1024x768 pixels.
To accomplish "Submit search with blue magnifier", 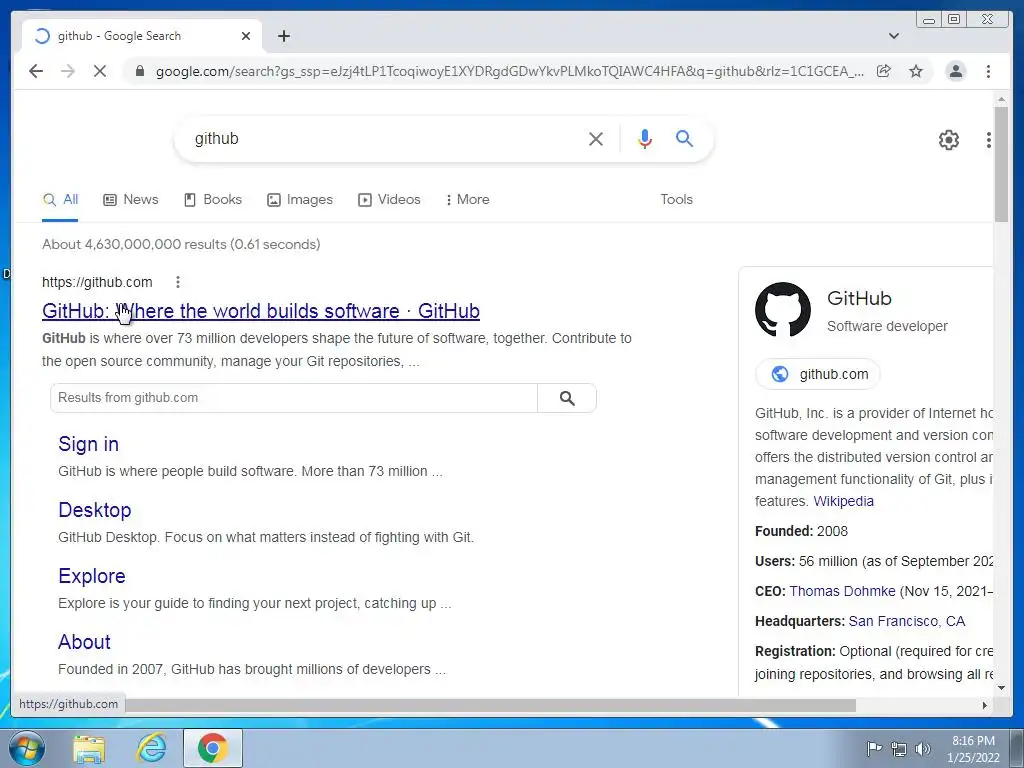I will click(684, 138).
